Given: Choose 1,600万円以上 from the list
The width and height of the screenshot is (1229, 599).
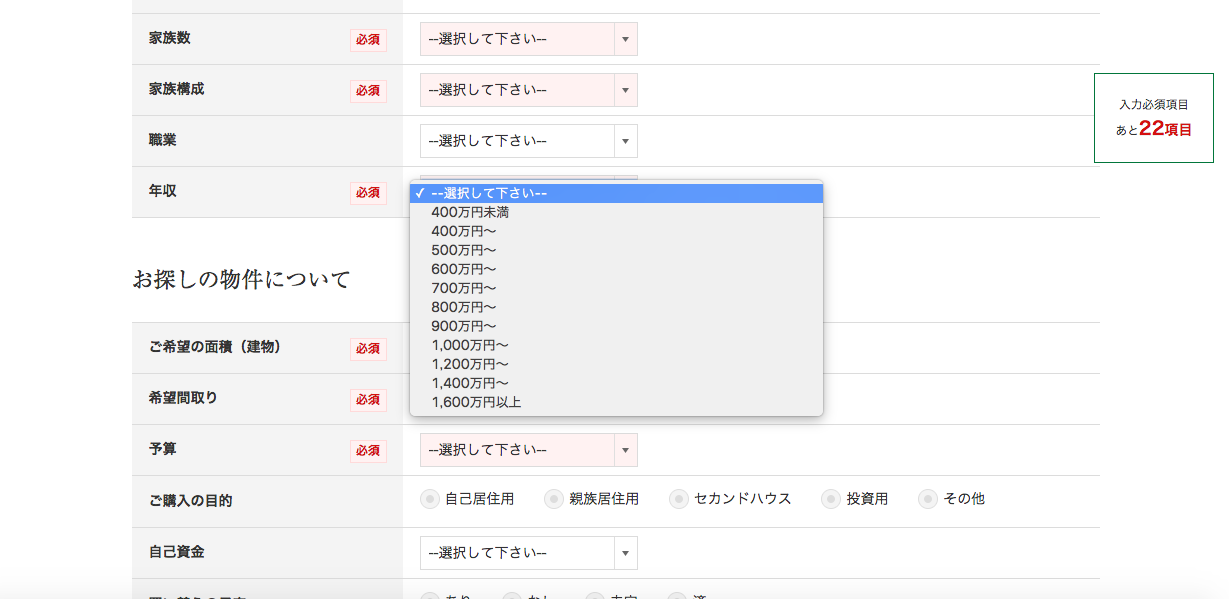Looking at the screenshot, I should click(476, 402).
